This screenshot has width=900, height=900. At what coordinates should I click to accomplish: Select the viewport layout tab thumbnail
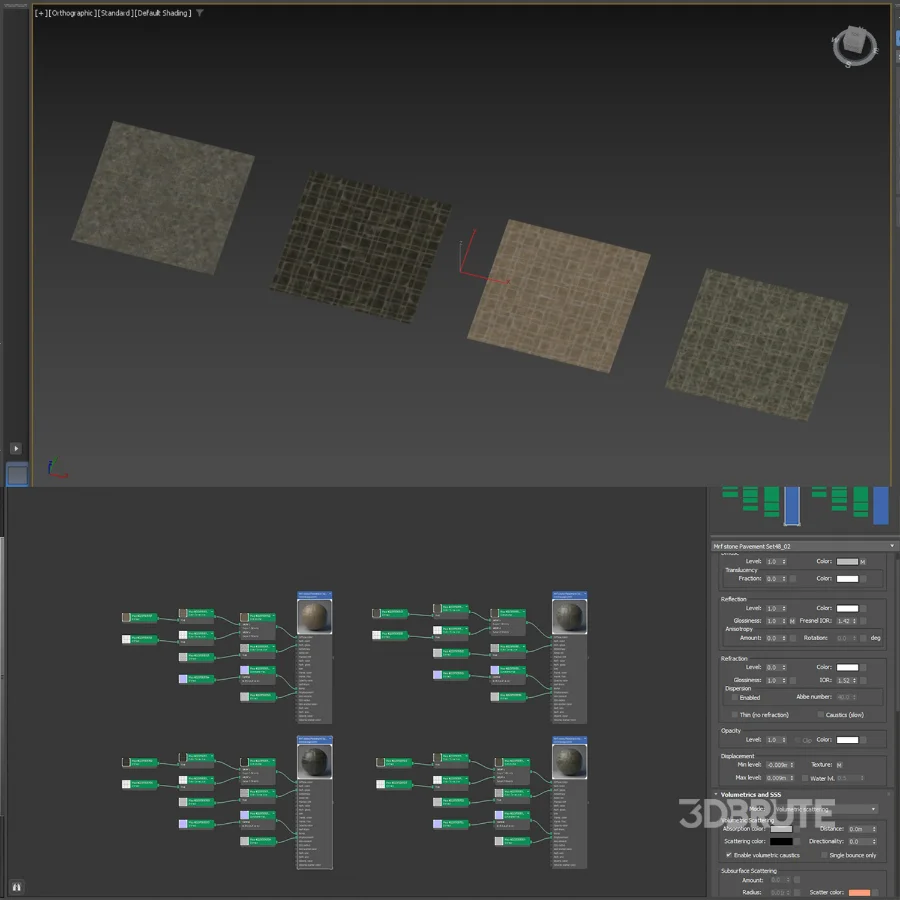click(x=17, y=475)
